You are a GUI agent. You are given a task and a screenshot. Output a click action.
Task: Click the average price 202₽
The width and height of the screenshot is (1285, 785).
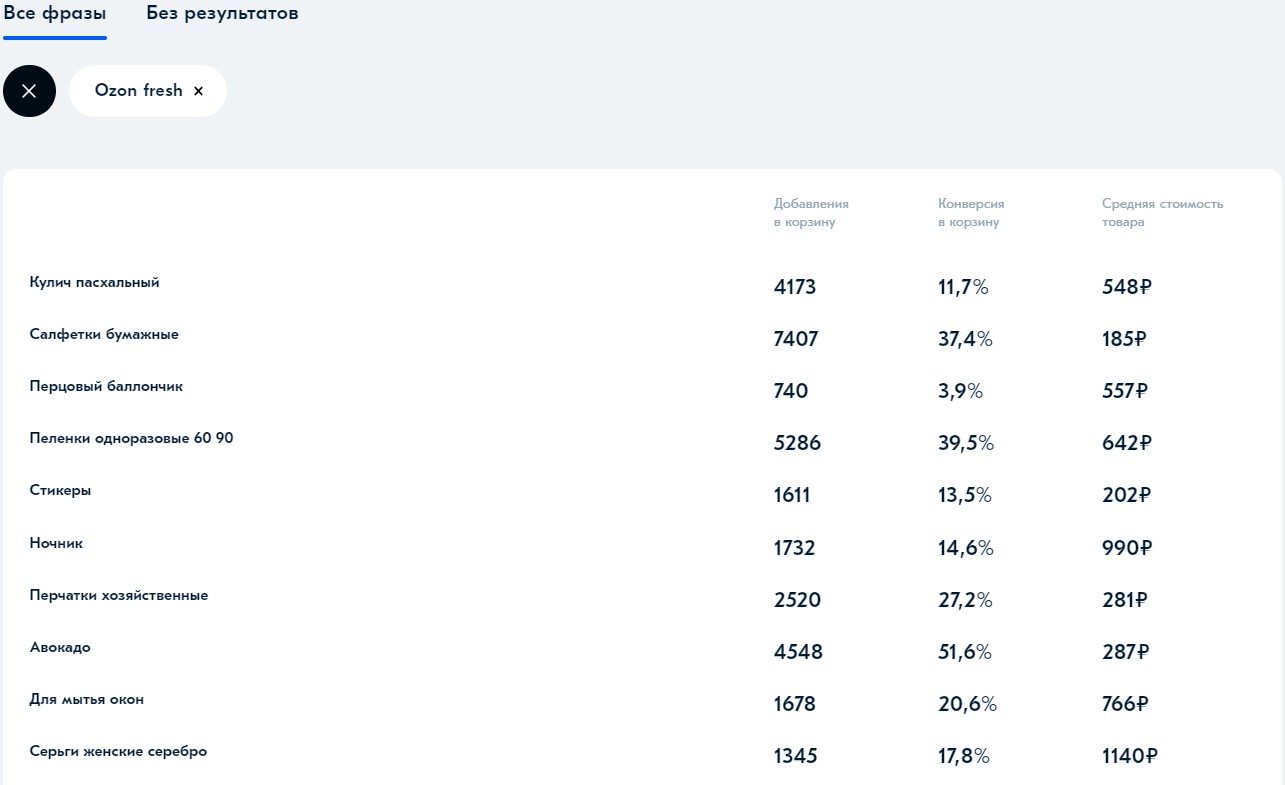coord(1127,496)
